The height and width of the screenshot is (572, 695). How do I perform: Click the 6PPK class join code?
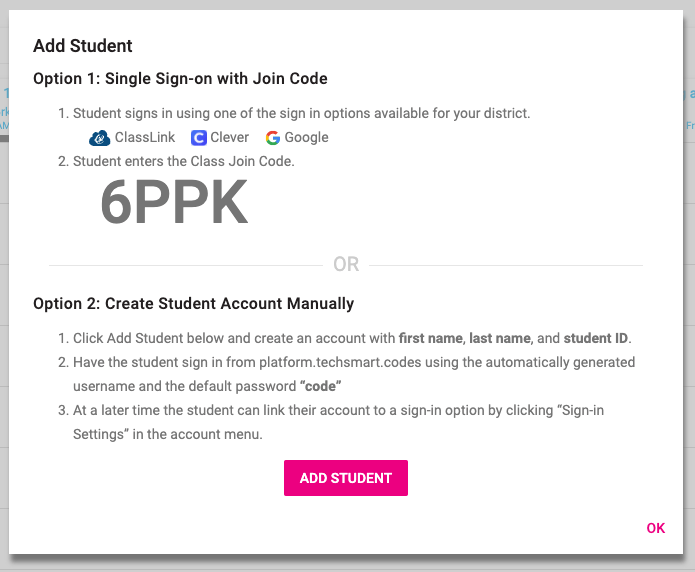tap(174, 204)
